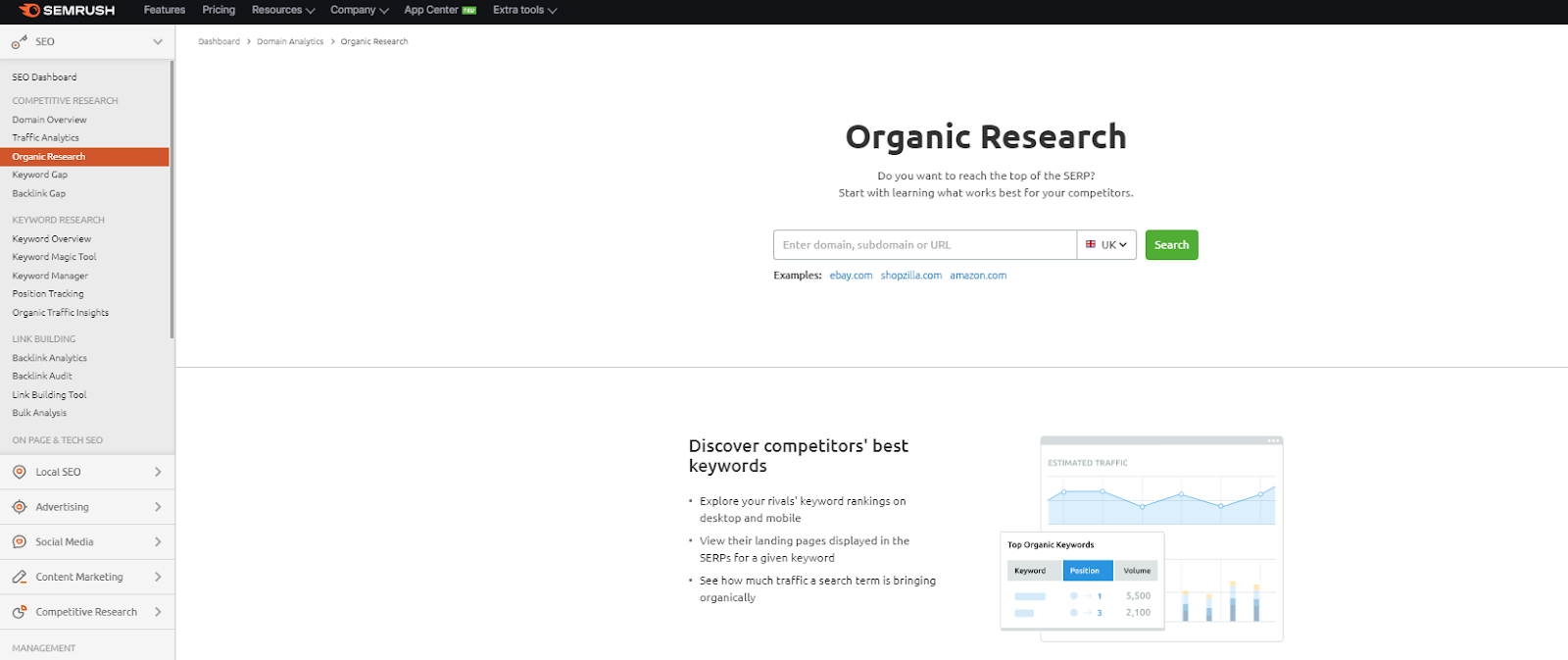Screen dimensions: 1568x660
Task: Expand Social Media section arrow
Action: 158,542
